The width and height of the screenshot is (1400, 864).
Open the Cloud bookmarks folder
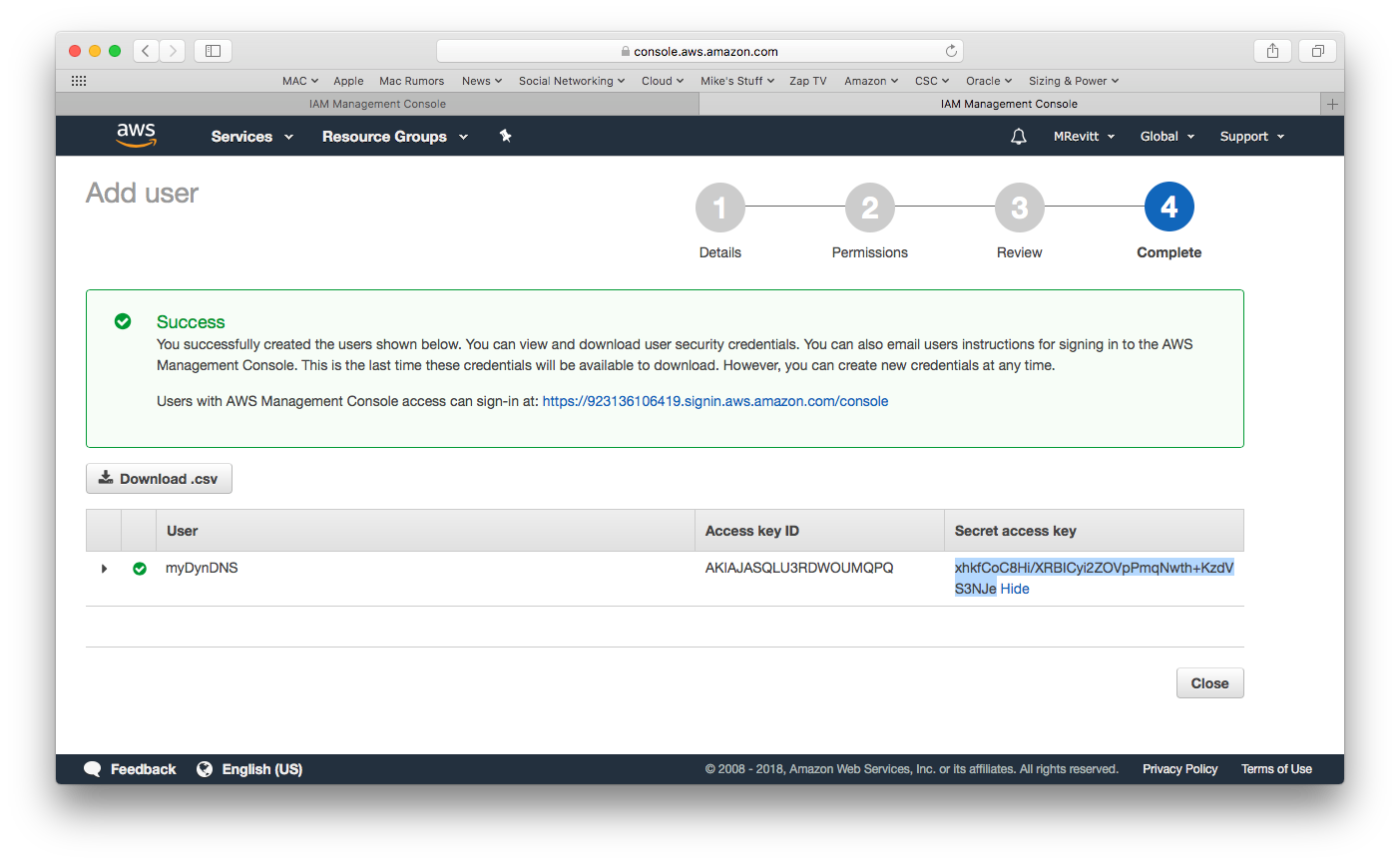pos(663,81)
